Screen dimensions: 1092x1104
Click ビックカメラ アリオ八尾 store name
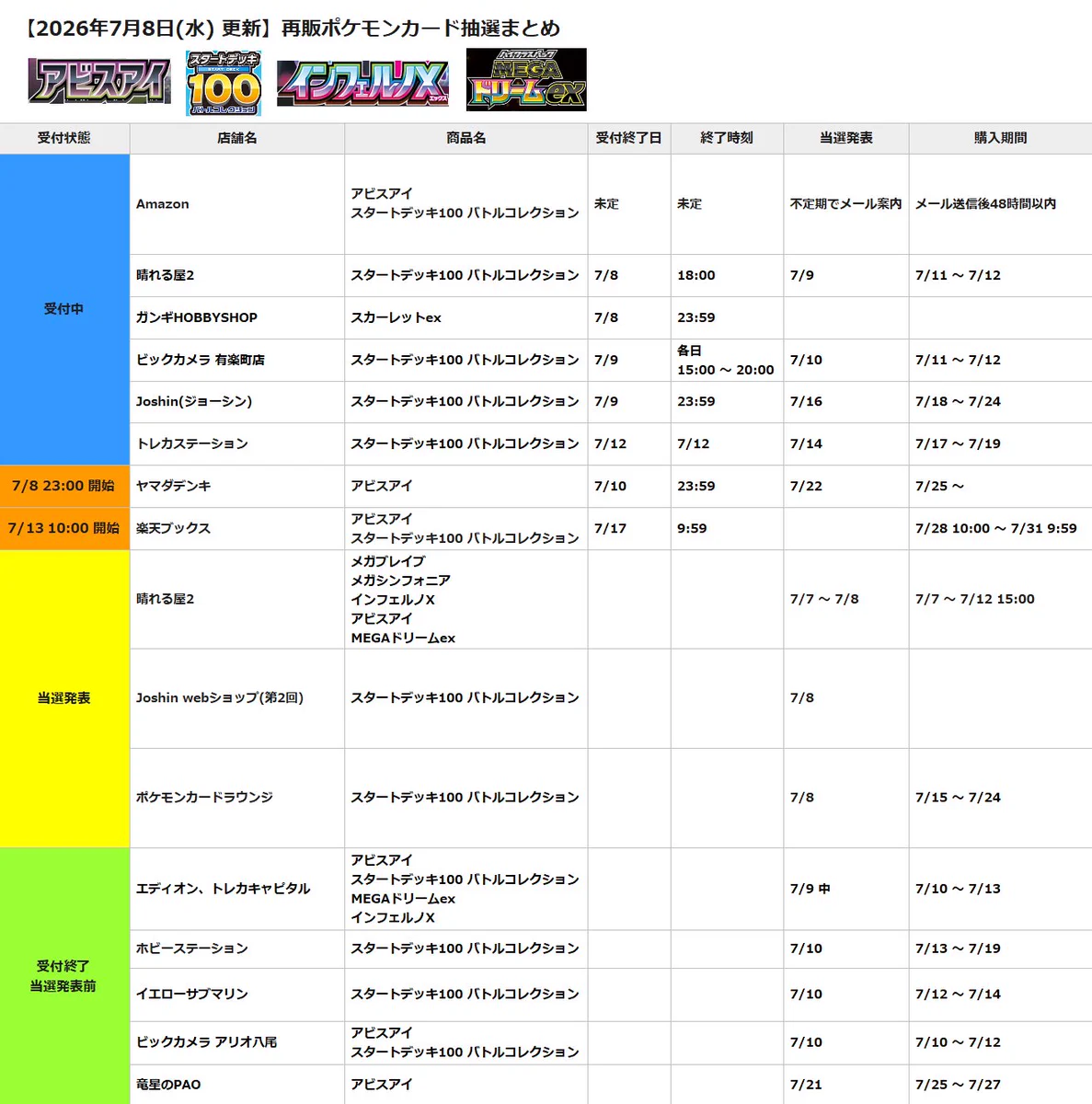[207, 1042]
